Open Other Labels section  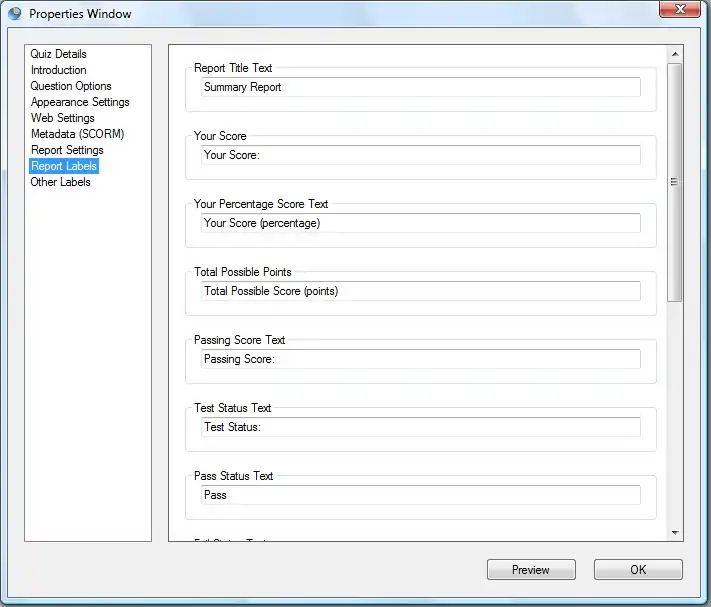60,182
